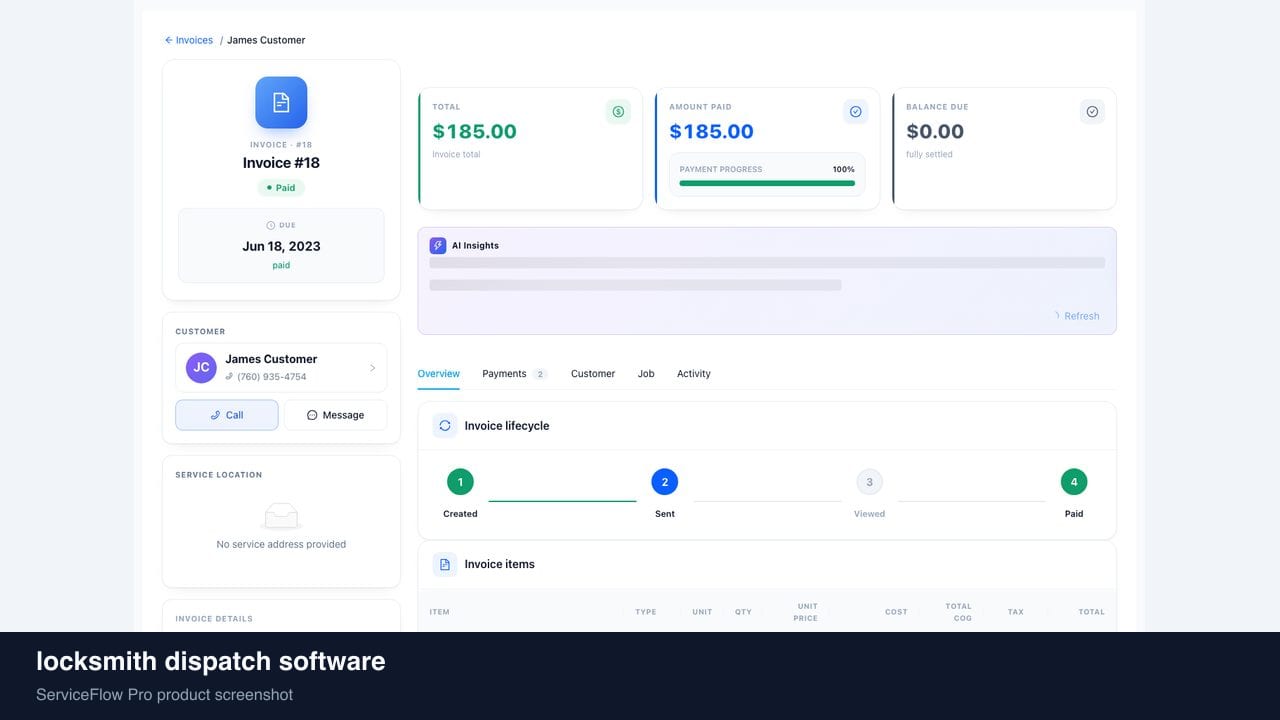
Task: Open the Activity tab
Action: coord(694,374)
